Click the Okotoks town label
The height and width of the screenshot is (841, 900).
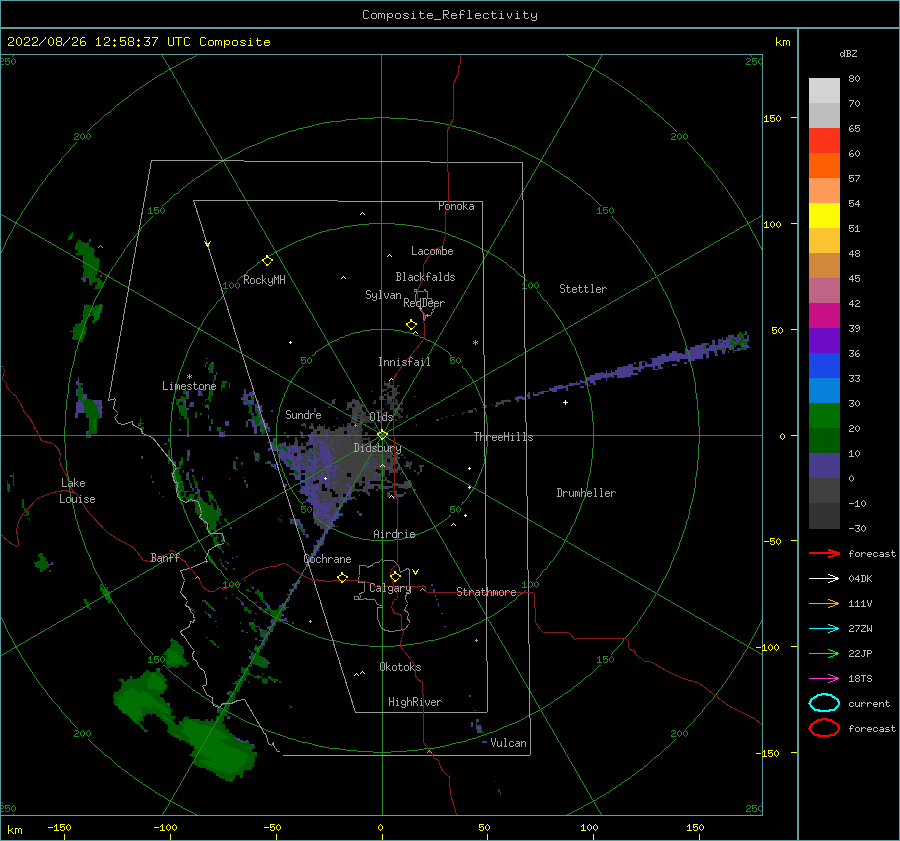(400, 667)
